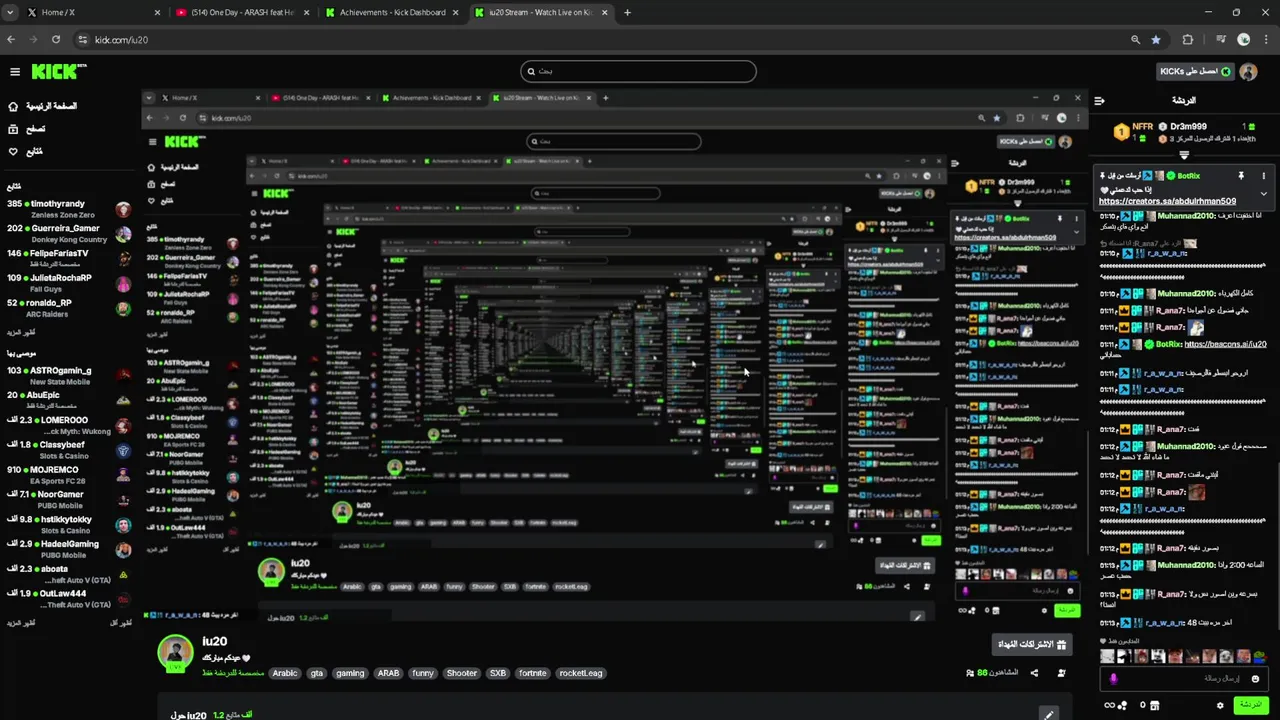
Task: Select the fortnite stream tag
Action: click(533, 673)
